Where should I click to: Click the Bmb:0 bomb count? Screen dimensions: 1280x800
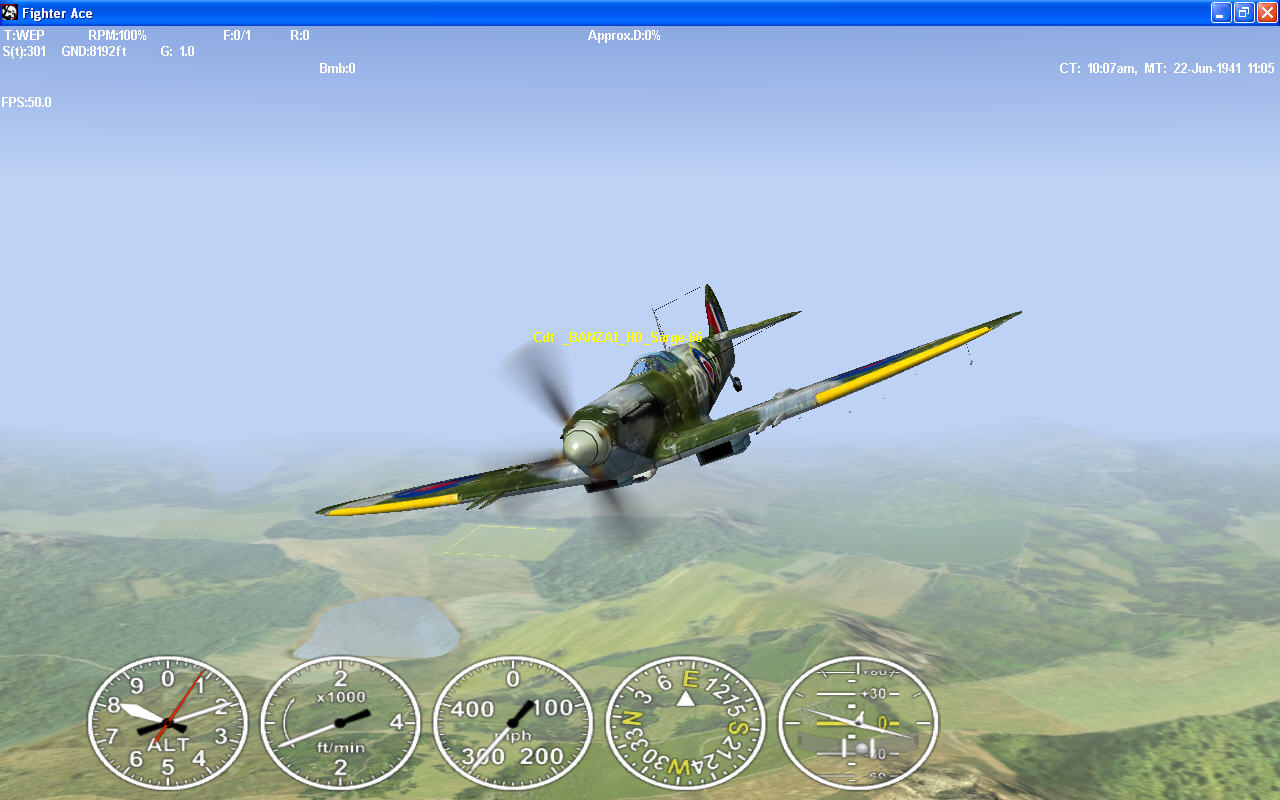tap(337, 69)
